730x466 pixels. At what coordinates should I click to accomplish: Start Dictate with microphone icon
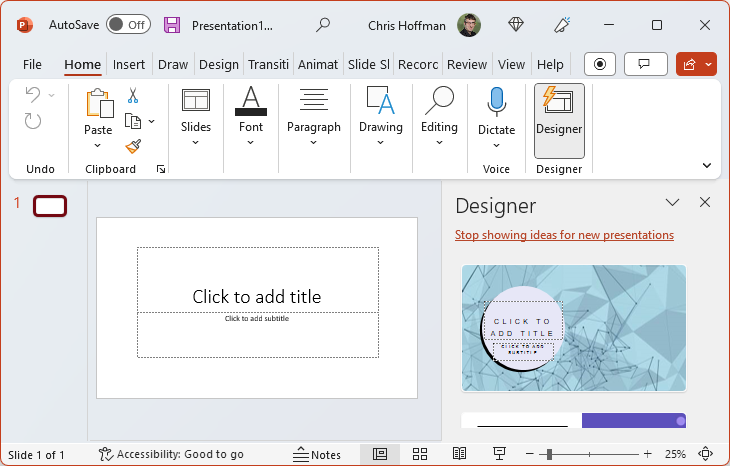pyautogui.click(x=496, y=103)
